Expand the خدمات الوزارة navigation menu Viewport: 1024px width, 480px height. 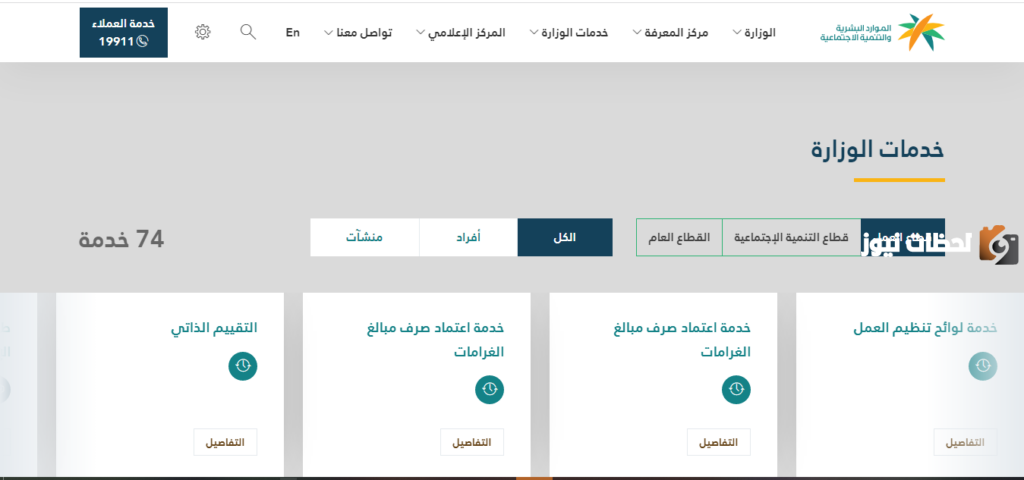[568, 33]
